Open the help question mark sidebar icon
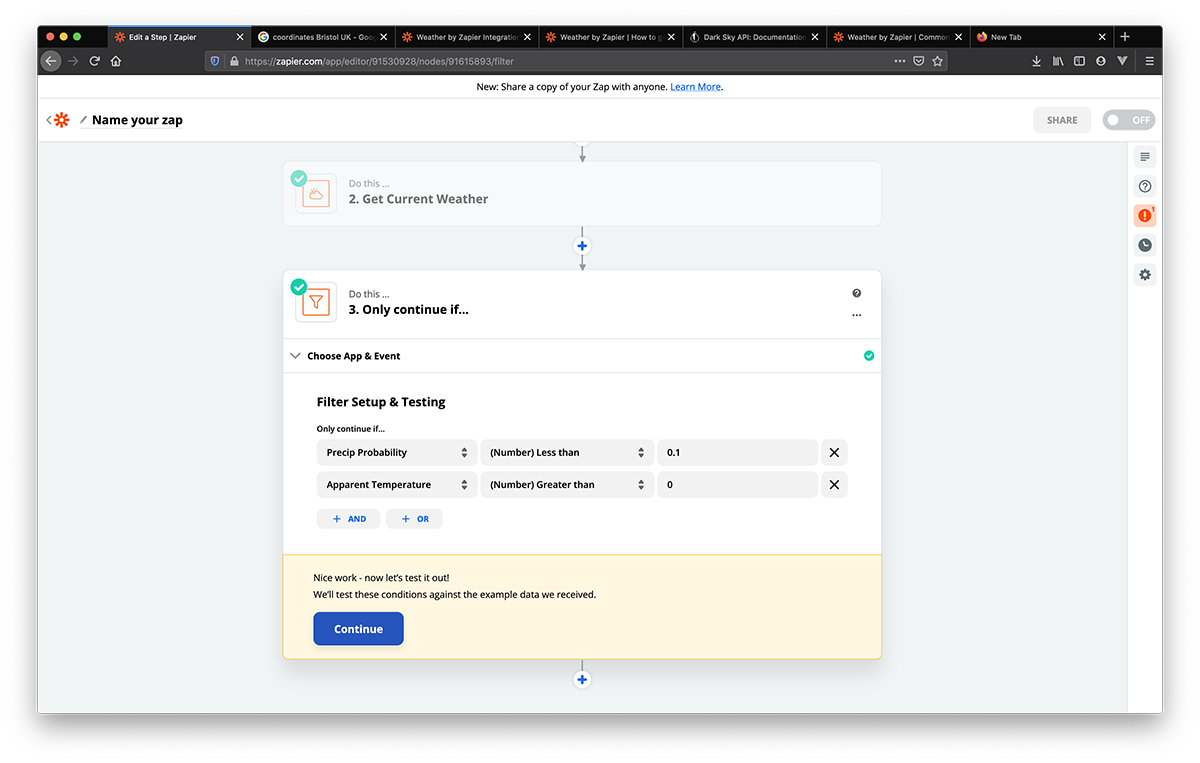Screen dimensions: 1200x763 [1145, 186]
